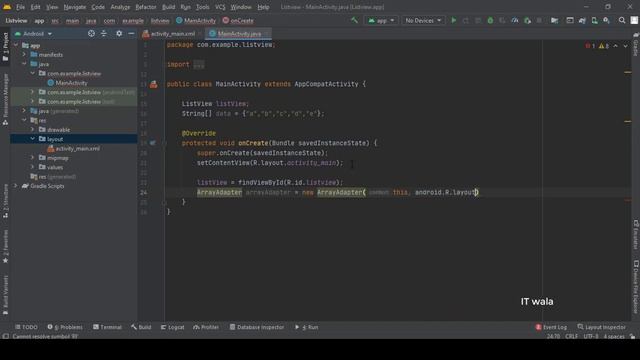Screen dimensions: 640x360
Task: Open the AVD Manager device icon
Action: (x=594, y=20)
